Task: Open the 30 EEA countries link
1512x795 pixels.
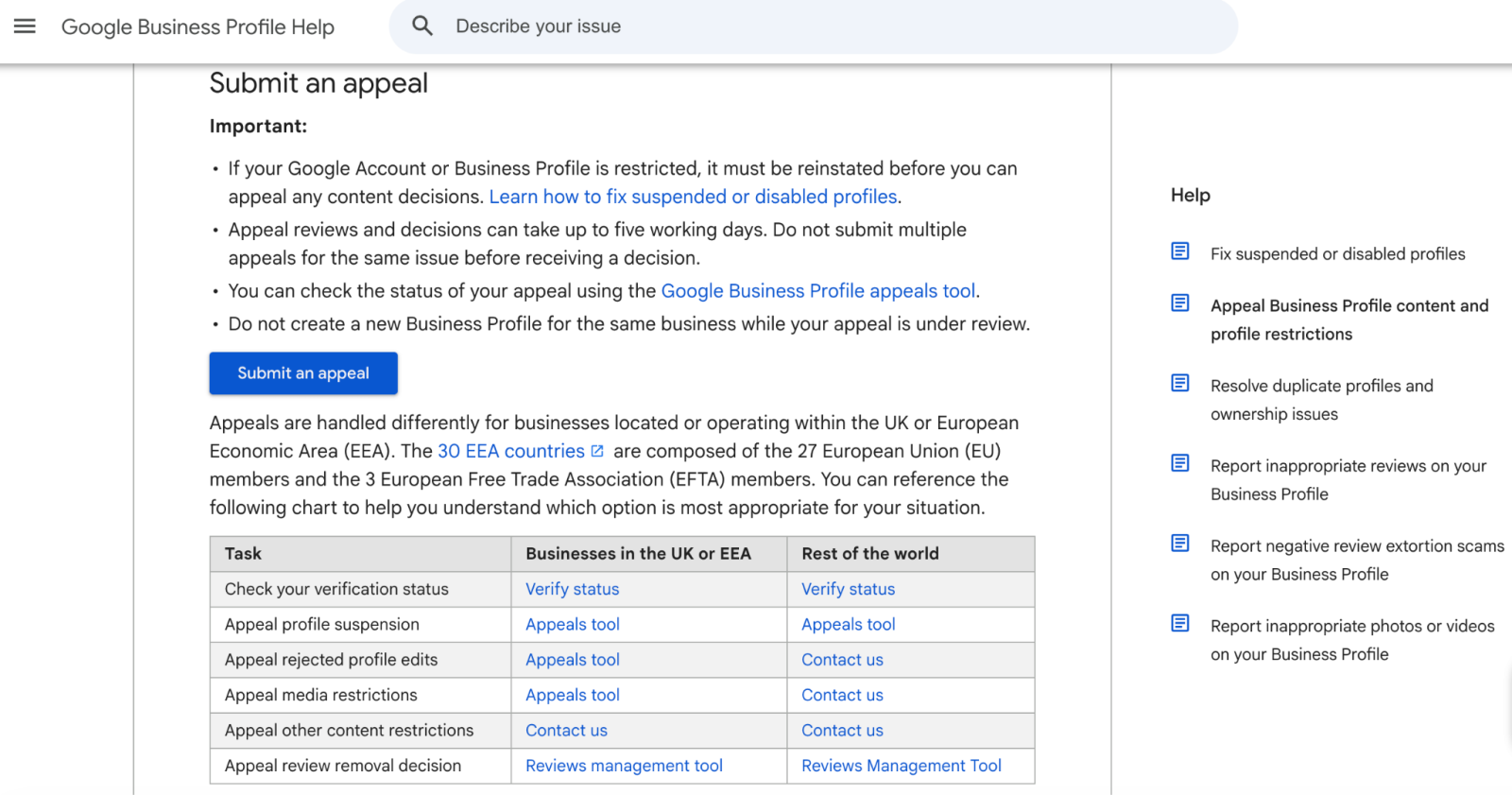Action: click(x=511, y=451)
